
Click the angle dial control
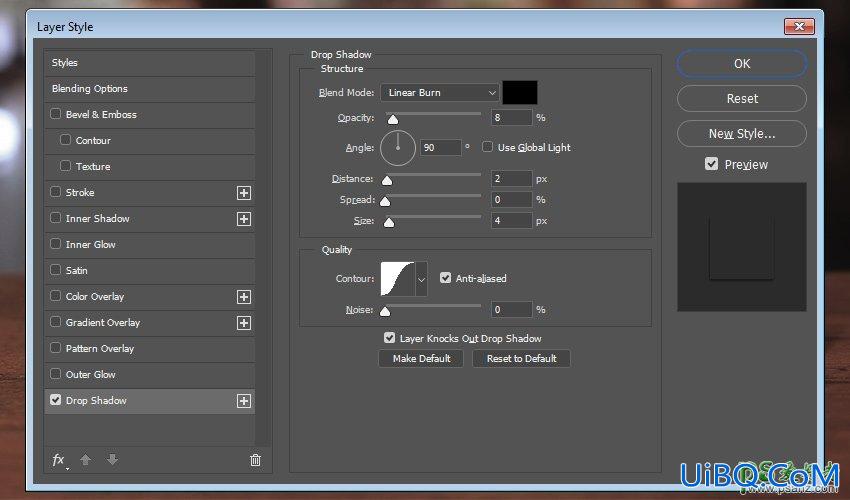[x=398, y=148]
